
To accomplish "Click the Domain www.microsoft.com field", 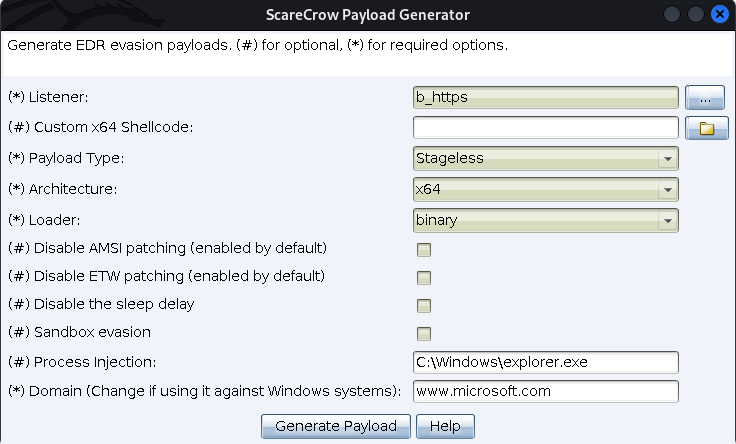I will point(545,391).
